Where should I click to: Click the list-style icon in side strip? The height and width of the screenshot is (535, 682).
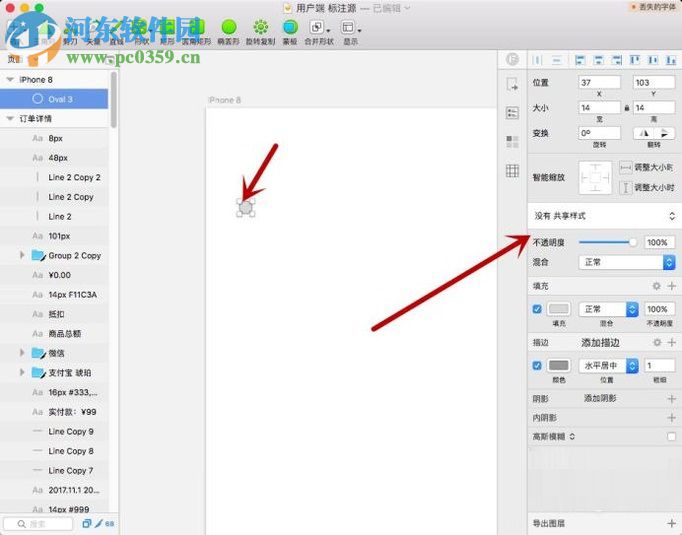point(512,113)
